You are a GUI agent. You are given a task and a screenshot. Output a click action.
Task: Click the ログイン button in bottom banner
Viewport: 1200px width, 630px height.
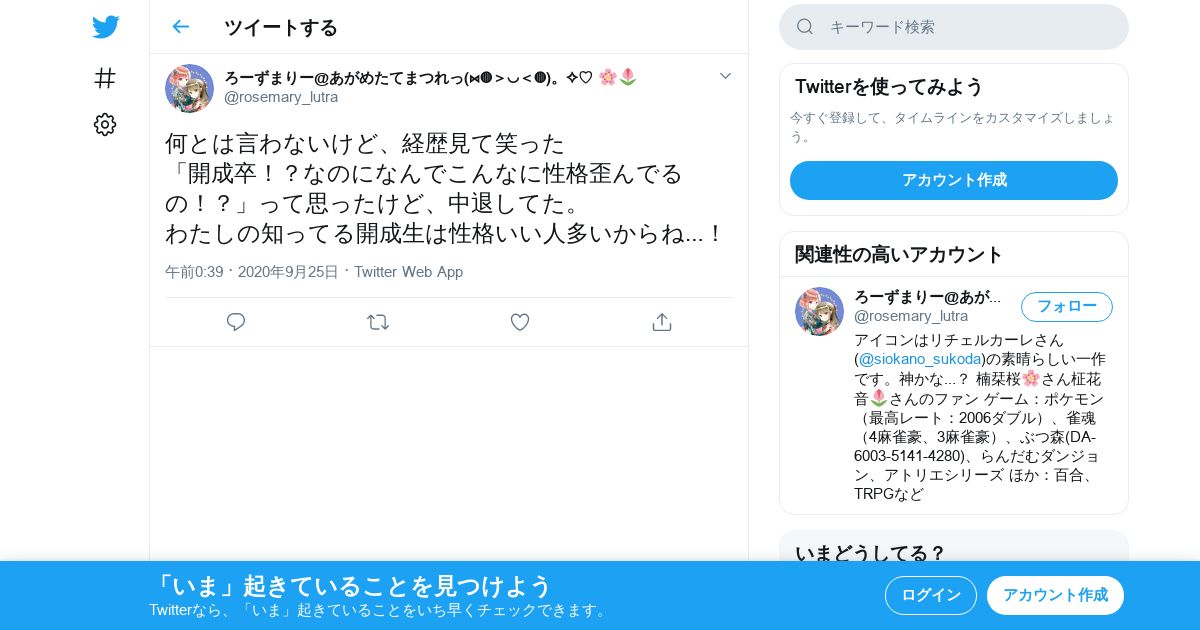pyautogui.click(x=931, y=595)
